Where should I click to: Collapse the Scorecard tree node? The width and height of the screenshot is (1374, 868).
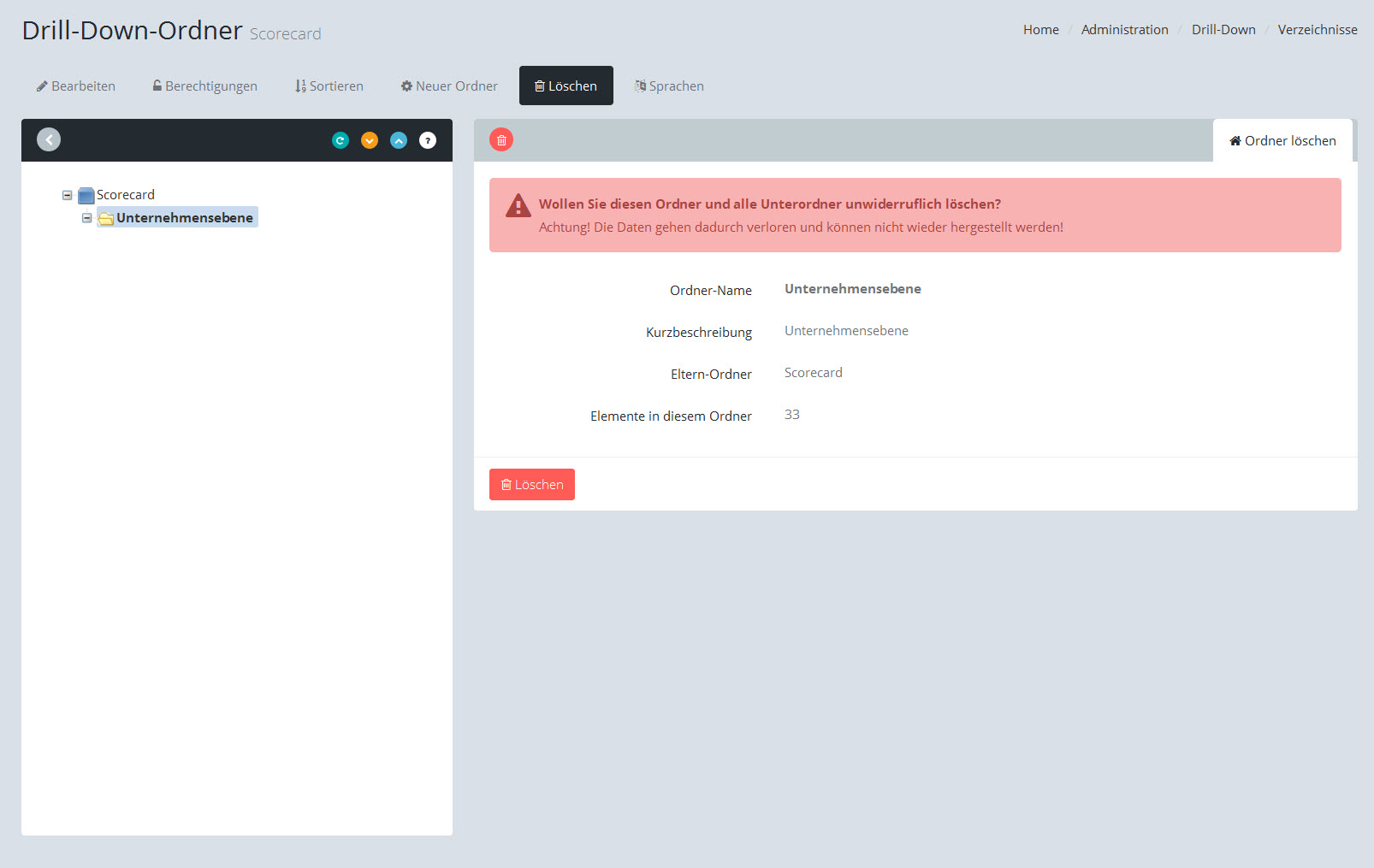coord(67,195)
